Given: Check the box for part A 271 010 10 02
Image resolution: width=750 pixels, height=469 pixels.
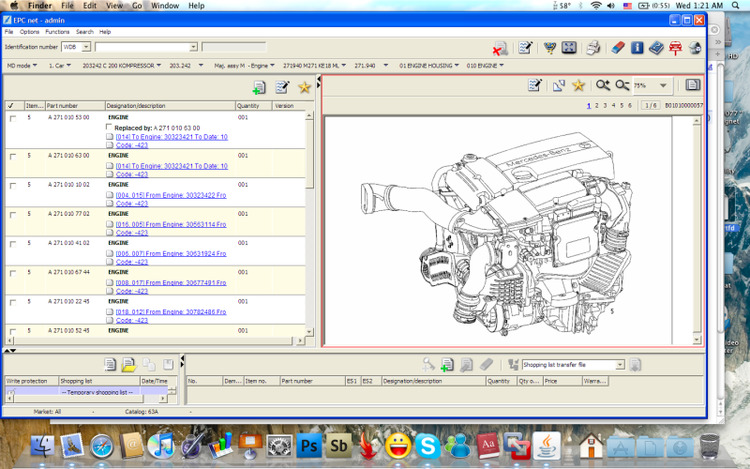Looking at the screenshot, I should coord(13,185).
